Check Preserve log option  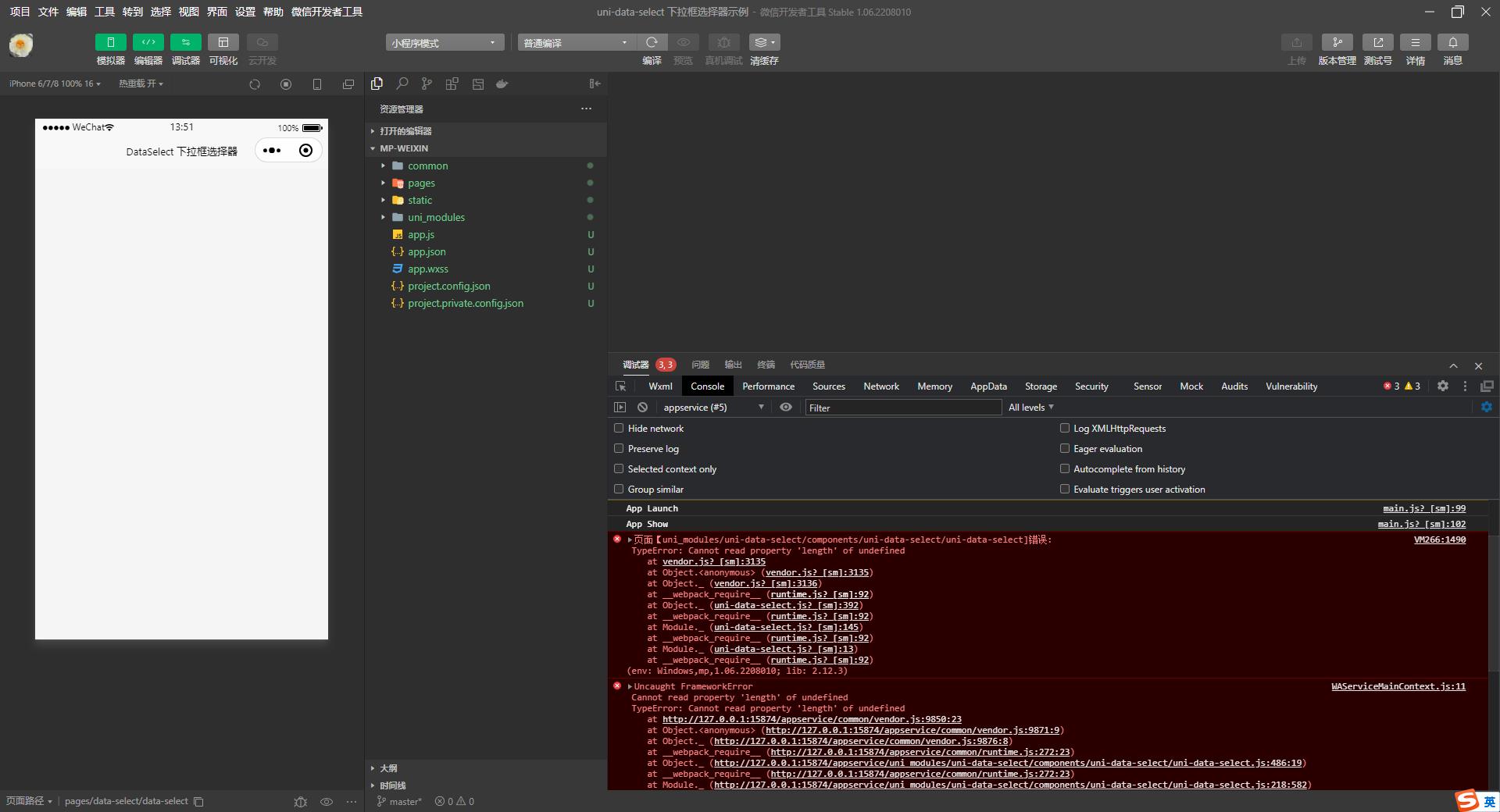point(619,448)
